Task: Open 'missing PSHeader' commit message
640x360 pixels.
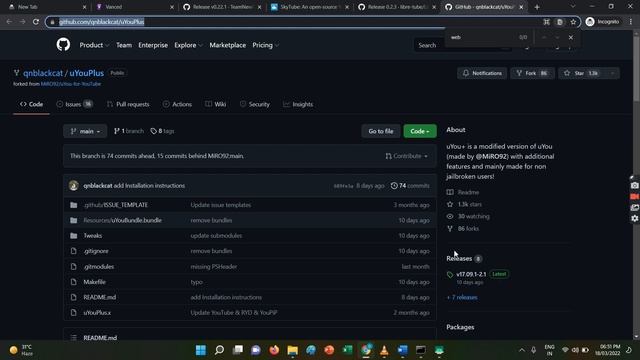Action: tap(213, 267)
